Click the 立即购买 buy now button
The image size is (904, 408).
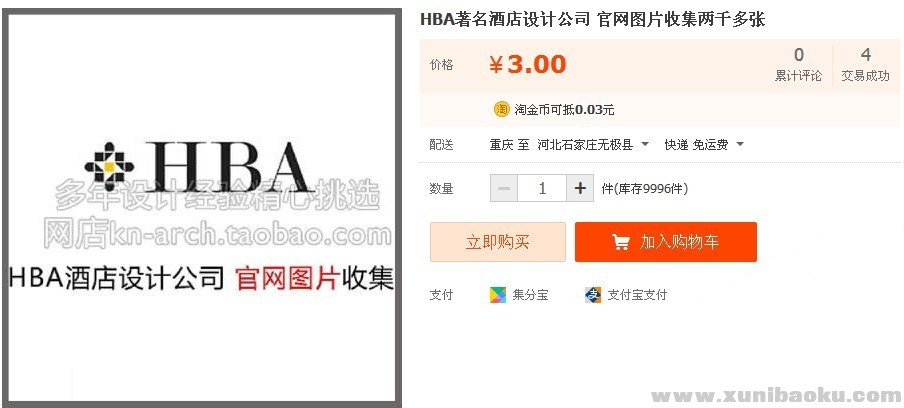click(498, 242)
